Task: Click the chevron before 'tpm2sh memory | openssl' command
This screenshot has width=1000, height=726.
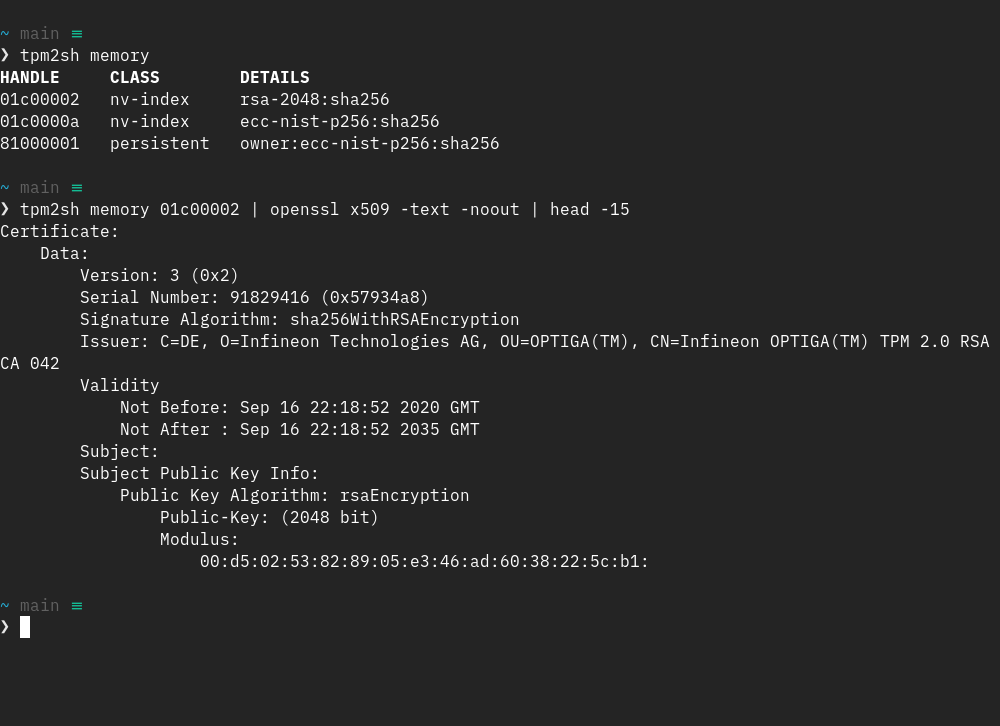Action: pyautogui.click(x=5, y=209)
